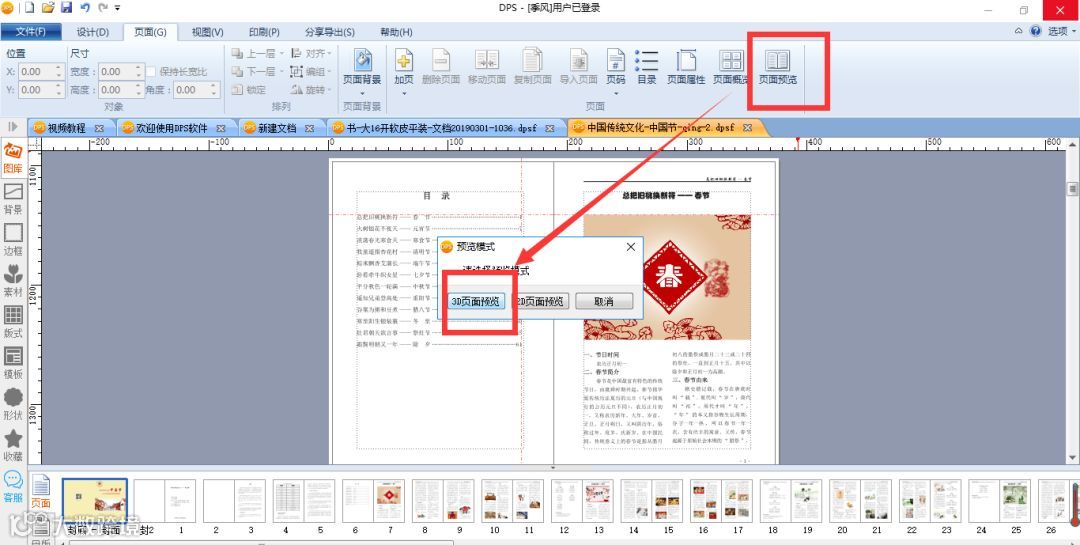The image size is (1080, 545).
Task: Redo the last action
Action: [x=103, y=8]
